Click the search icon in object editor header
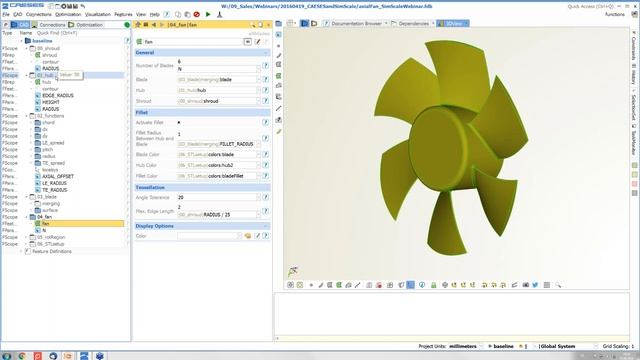This screenshot has height=360, width=640. pyautogui.click(x=253, y=25)
